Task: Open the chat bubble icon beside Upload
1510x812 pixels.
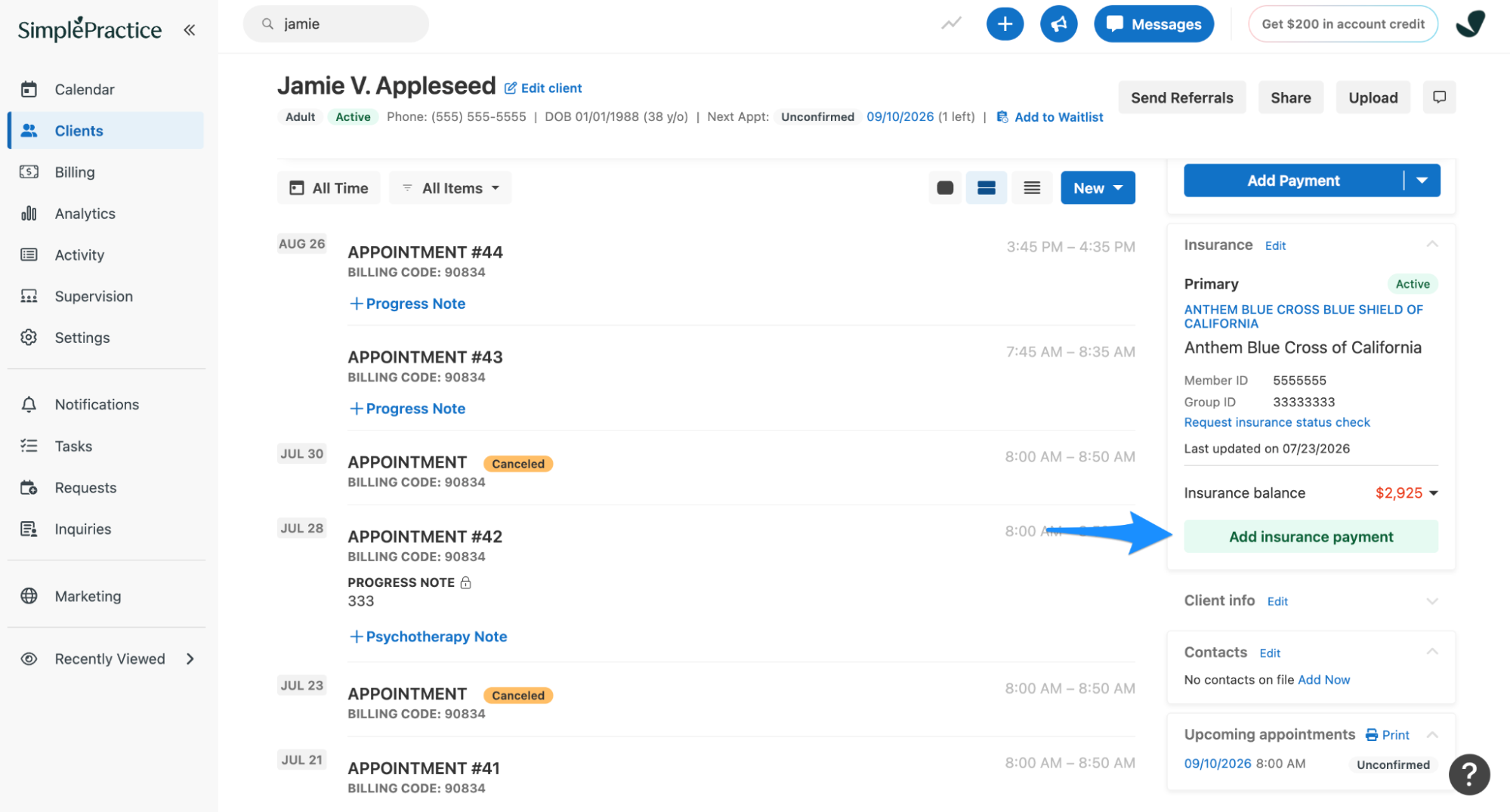Action: coord(1439,97)
